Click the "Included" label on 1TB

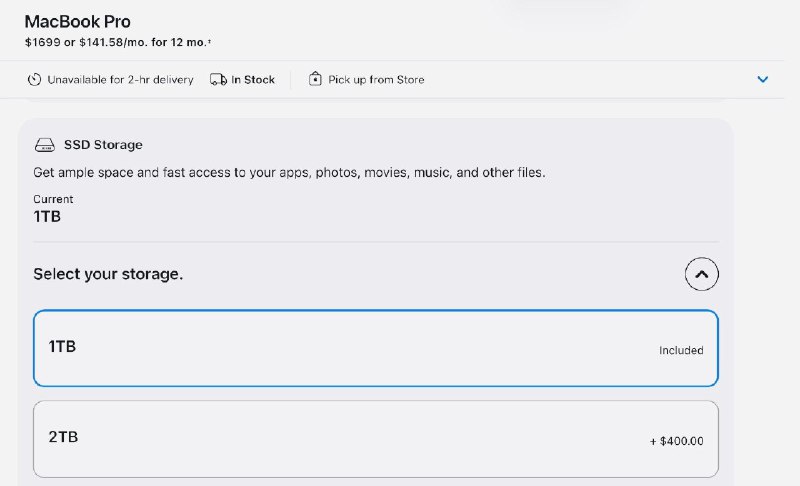tap(681, 351)
